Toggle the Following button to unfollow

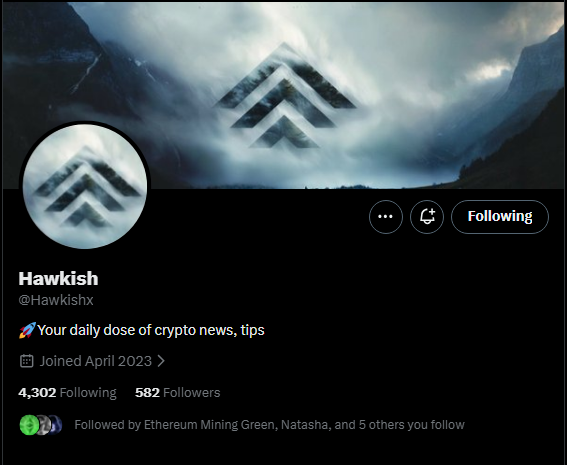coord(500,217)
